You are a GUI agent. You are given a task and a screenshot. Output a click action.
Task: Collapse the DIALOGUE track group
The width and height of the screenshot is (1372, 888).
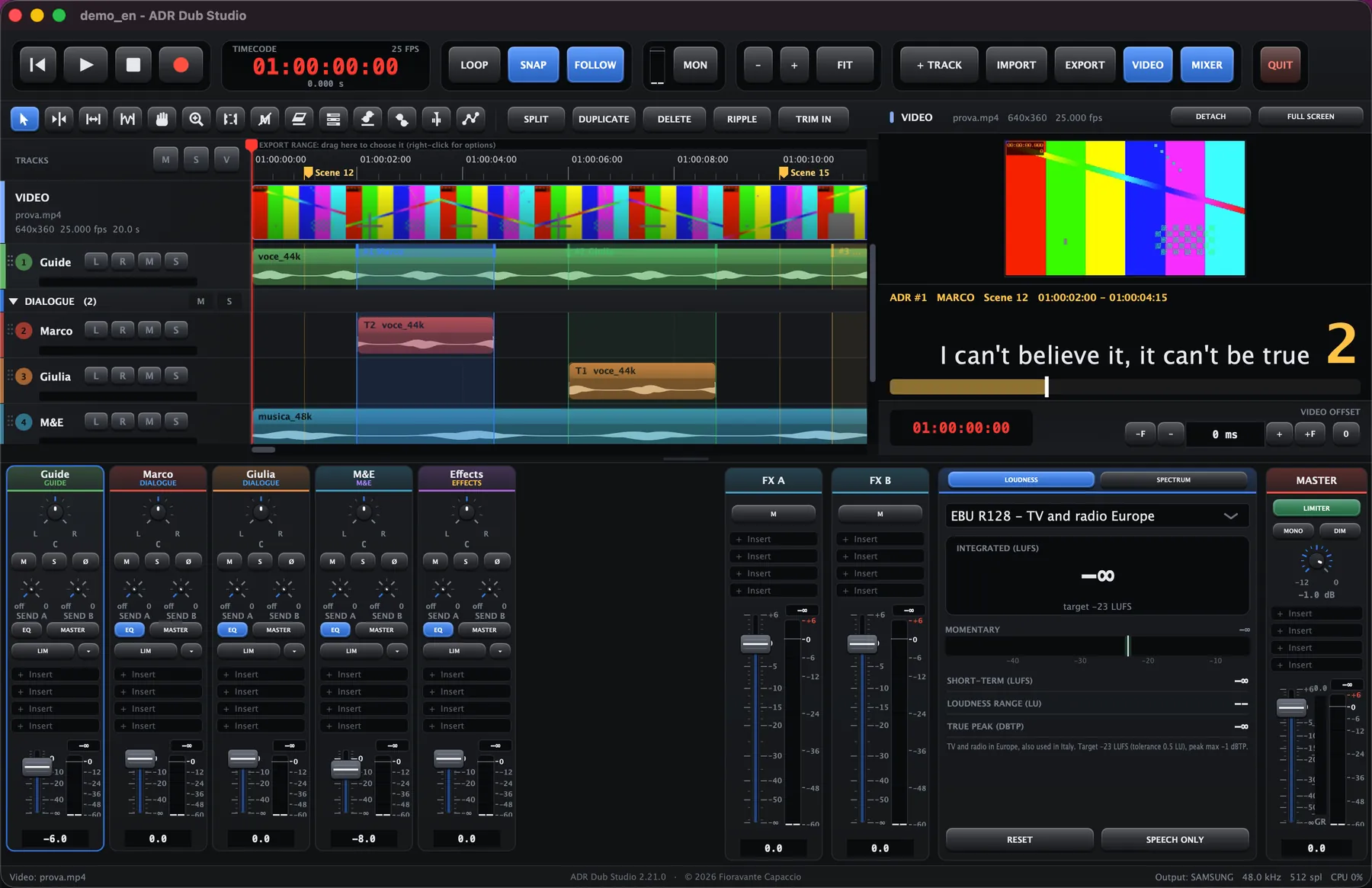click(13, 301)
